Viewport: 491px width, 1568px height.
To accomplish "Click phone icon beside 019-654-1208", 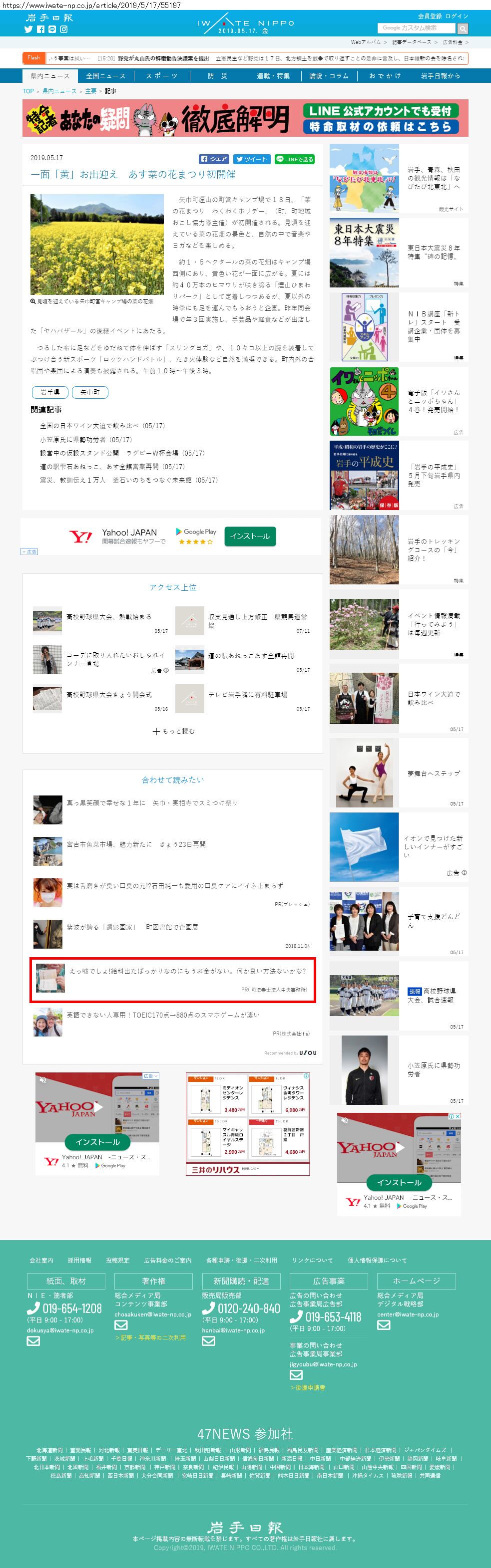I will [x=33, y=1308].
